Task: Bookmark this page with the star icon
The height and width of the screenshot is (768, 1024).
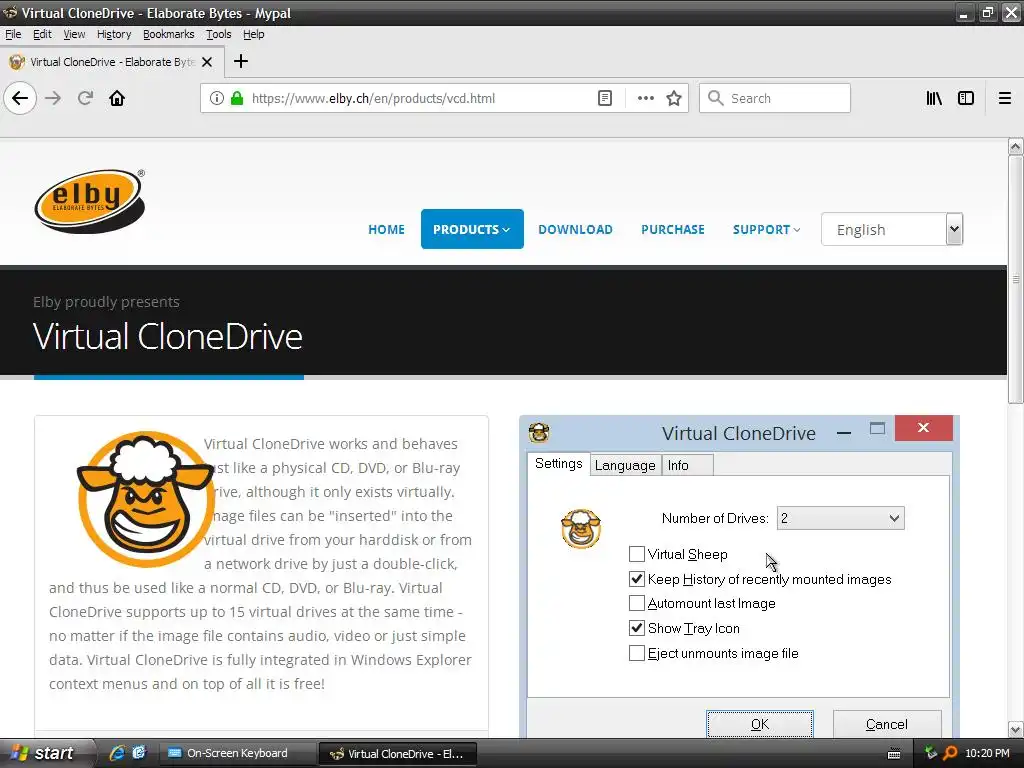Action: 674,98
